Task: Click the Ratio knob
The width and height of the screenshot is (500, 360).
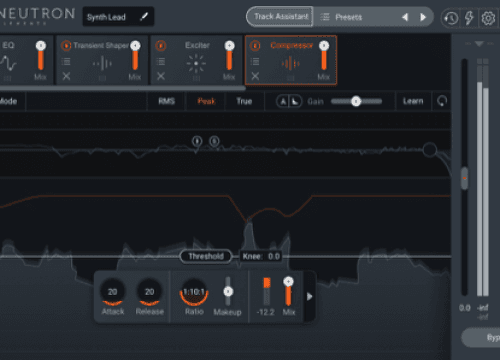Action: click(194, 292)
